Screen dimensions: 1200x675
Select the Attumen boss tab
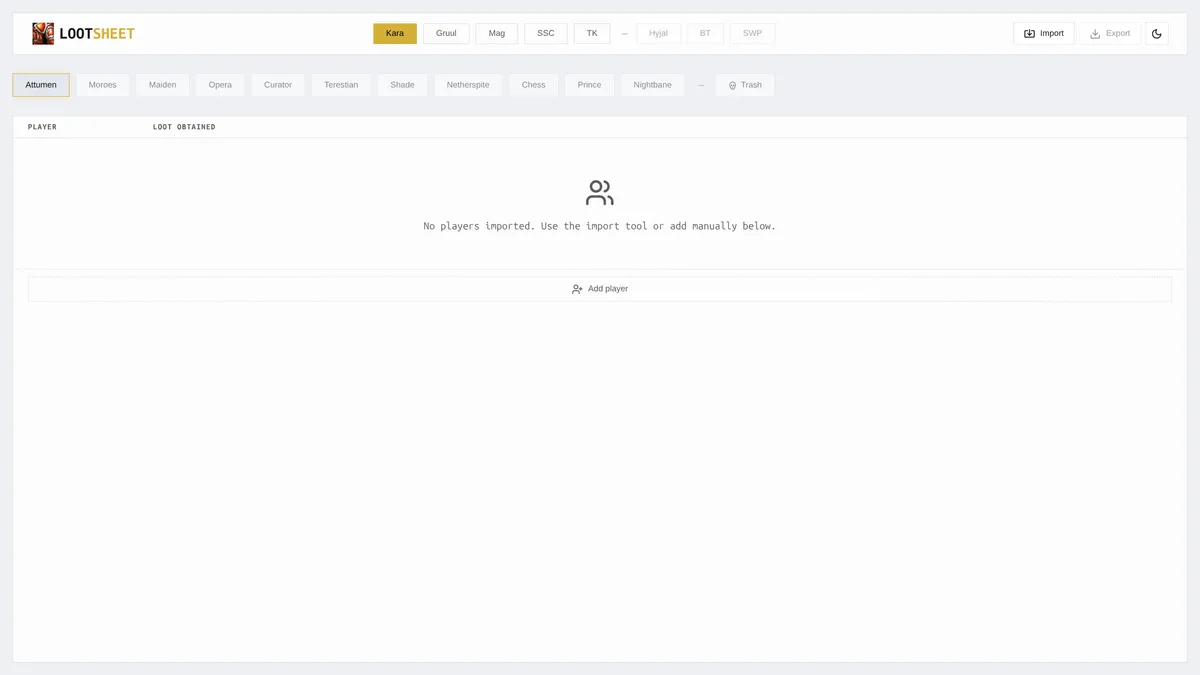(41, 85)
